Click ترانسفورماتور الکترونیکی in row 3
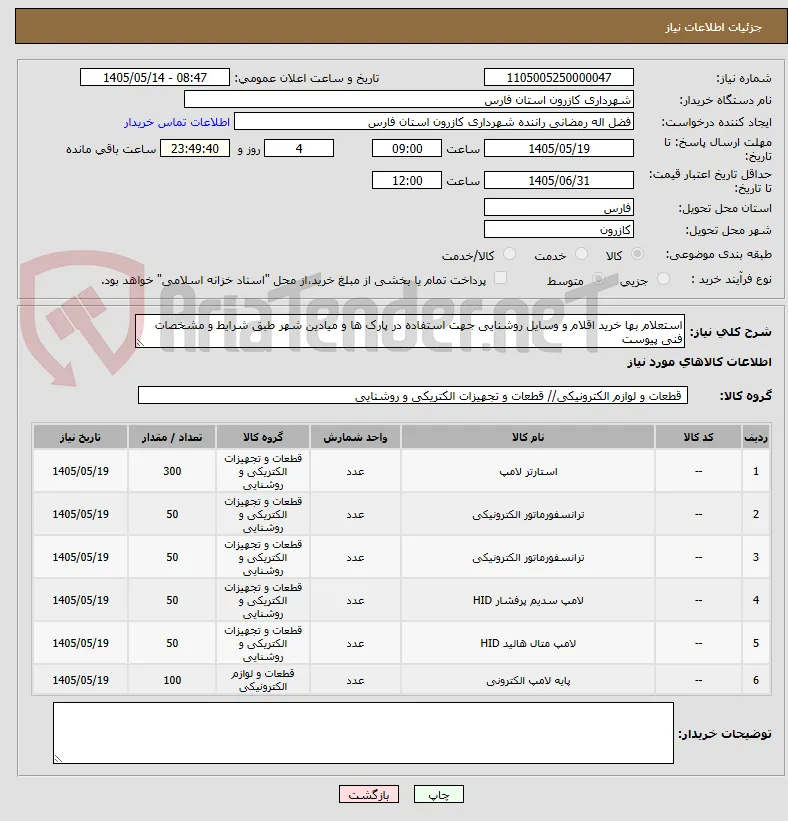The image size is (788, 821). click(528, 557)
